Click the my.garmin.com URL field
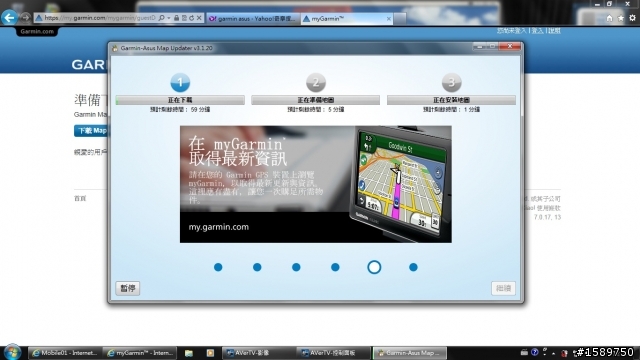Image resolution: width=640 pixels, height=360 pixels. pyautogui.click(x=100, y=18)
